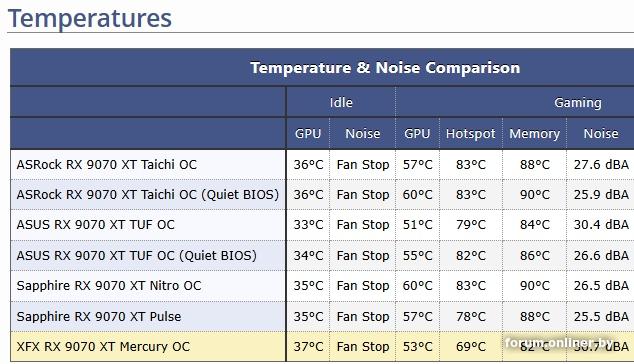
Task: Click the Gaming Noise column header
Action: [600, 133]
